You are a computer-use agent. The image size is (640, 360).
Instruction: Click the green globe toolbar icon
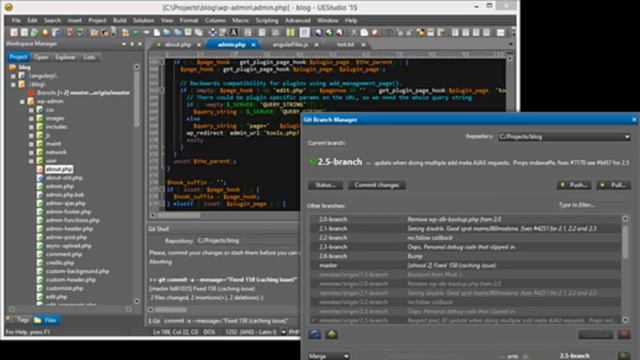tap(329, 32)
